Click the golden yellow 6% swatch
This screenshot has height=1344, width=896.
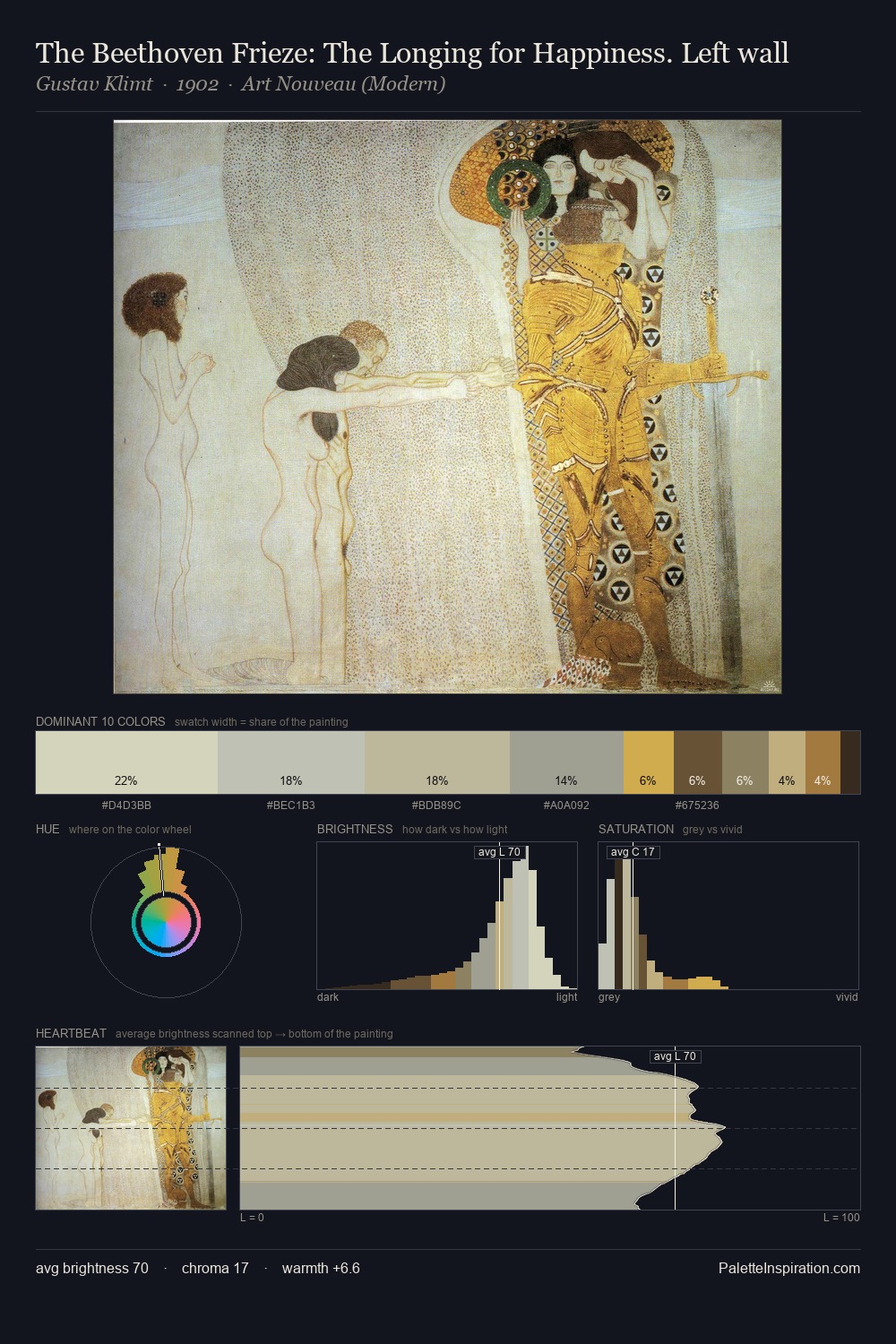tap(649, 762)
